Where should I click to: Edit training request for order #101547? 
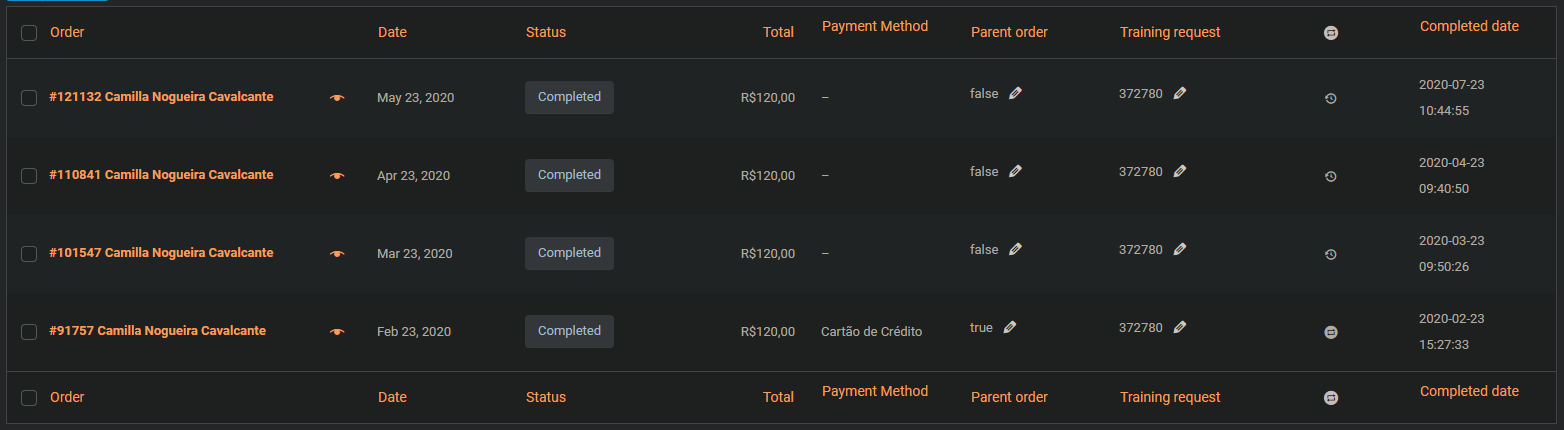pos(1180,250)
